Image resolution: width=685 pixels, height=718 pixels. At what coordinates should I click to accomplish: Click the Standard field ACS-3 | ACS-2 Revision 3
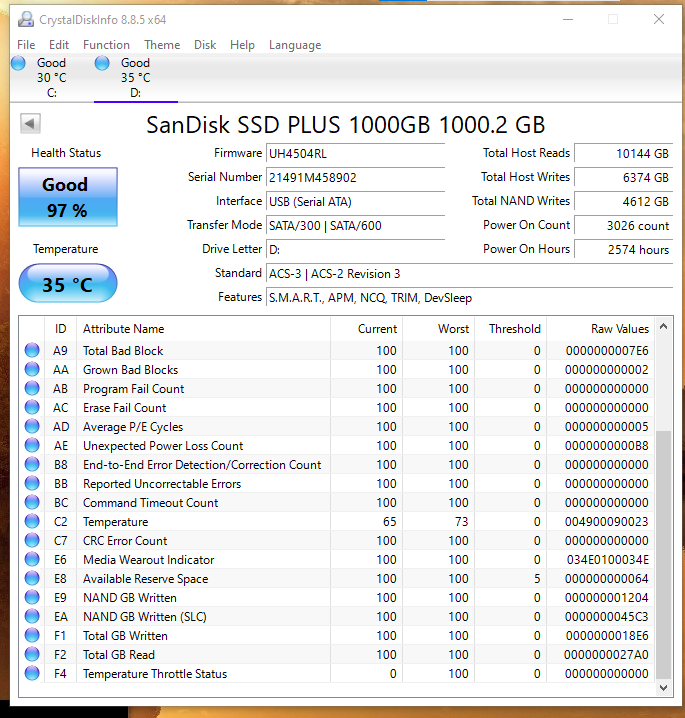(x=469, y=274)
